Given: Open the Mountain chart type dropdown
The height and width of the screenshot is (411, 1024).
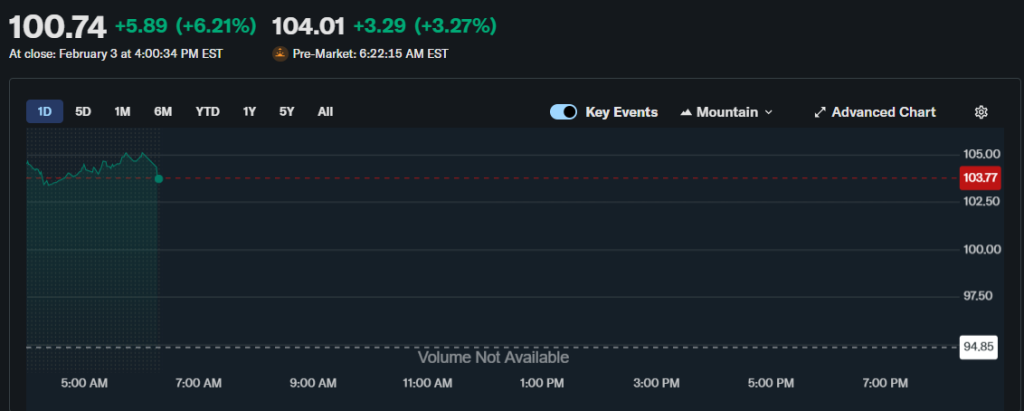Looking at the screenshot, I should pos(726,112).
